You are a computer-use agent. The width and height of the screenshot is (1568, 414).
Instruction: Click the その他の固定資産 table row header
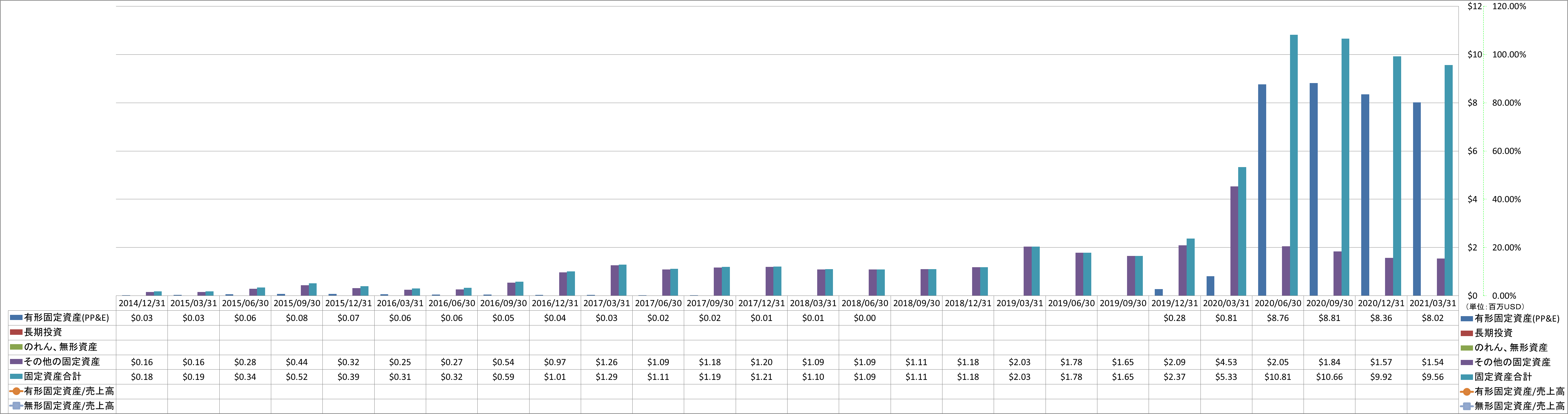(62, 362)
